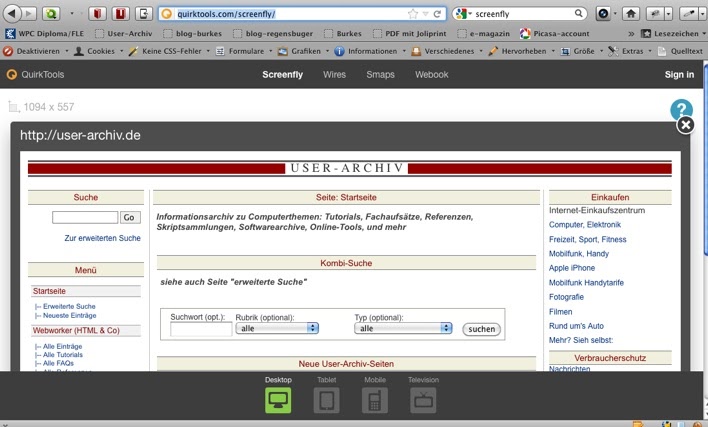Open the Cookies developer menu
The height and width of the screenshot is (427, 708).
coord(98,51)
